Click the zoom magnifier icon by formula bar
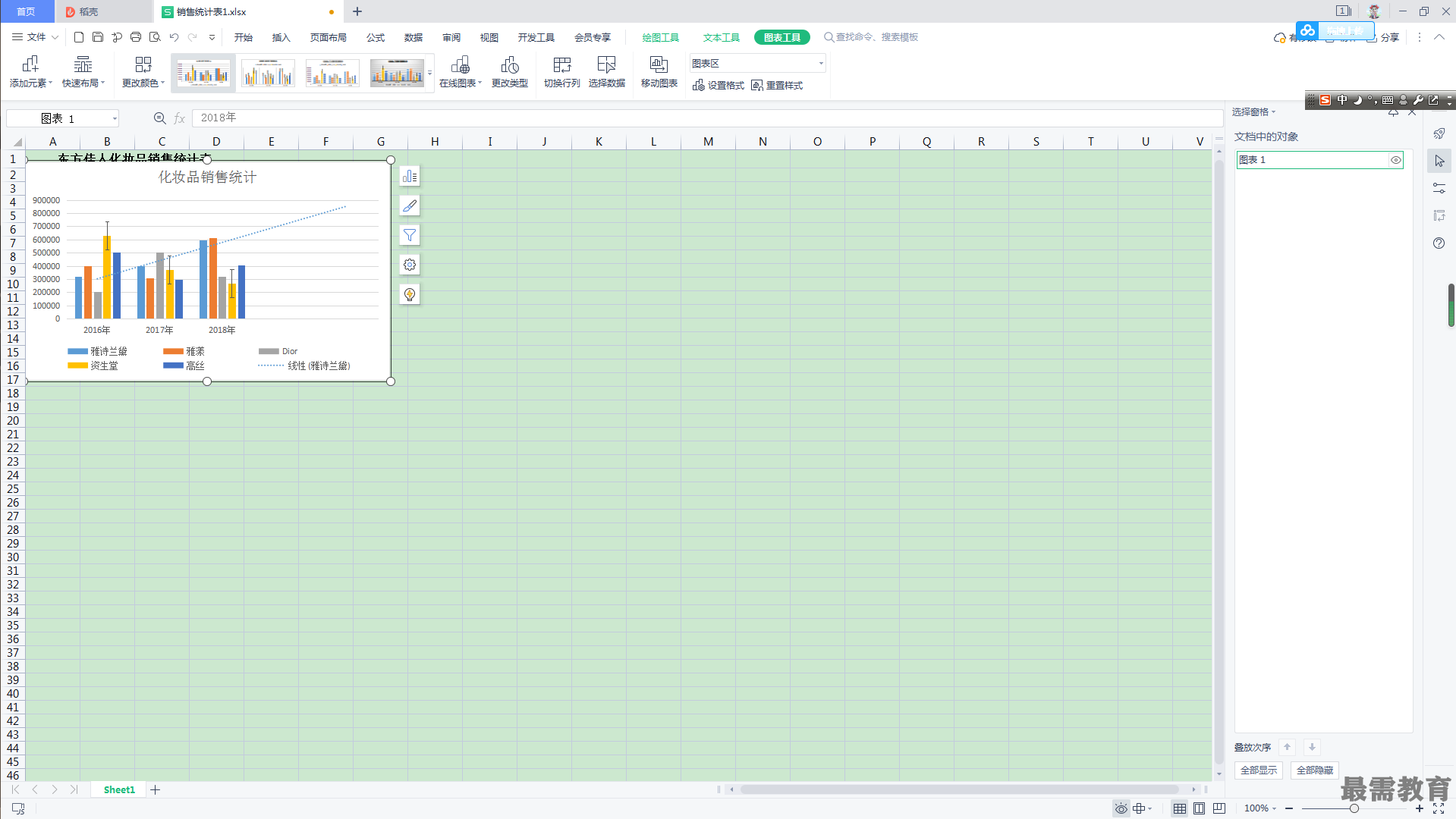 159,118
